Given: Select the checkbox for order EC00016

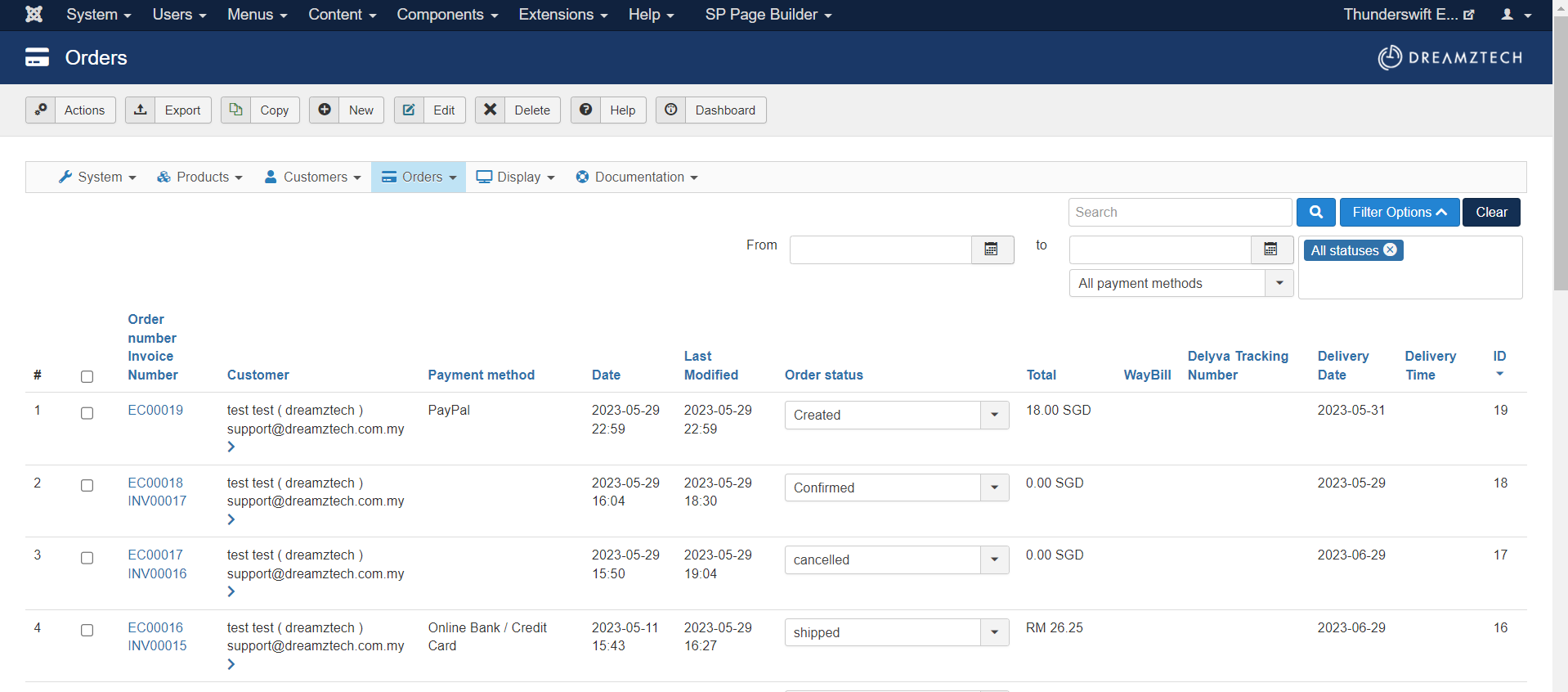Looking at the screenshot, I should (87, 630).
